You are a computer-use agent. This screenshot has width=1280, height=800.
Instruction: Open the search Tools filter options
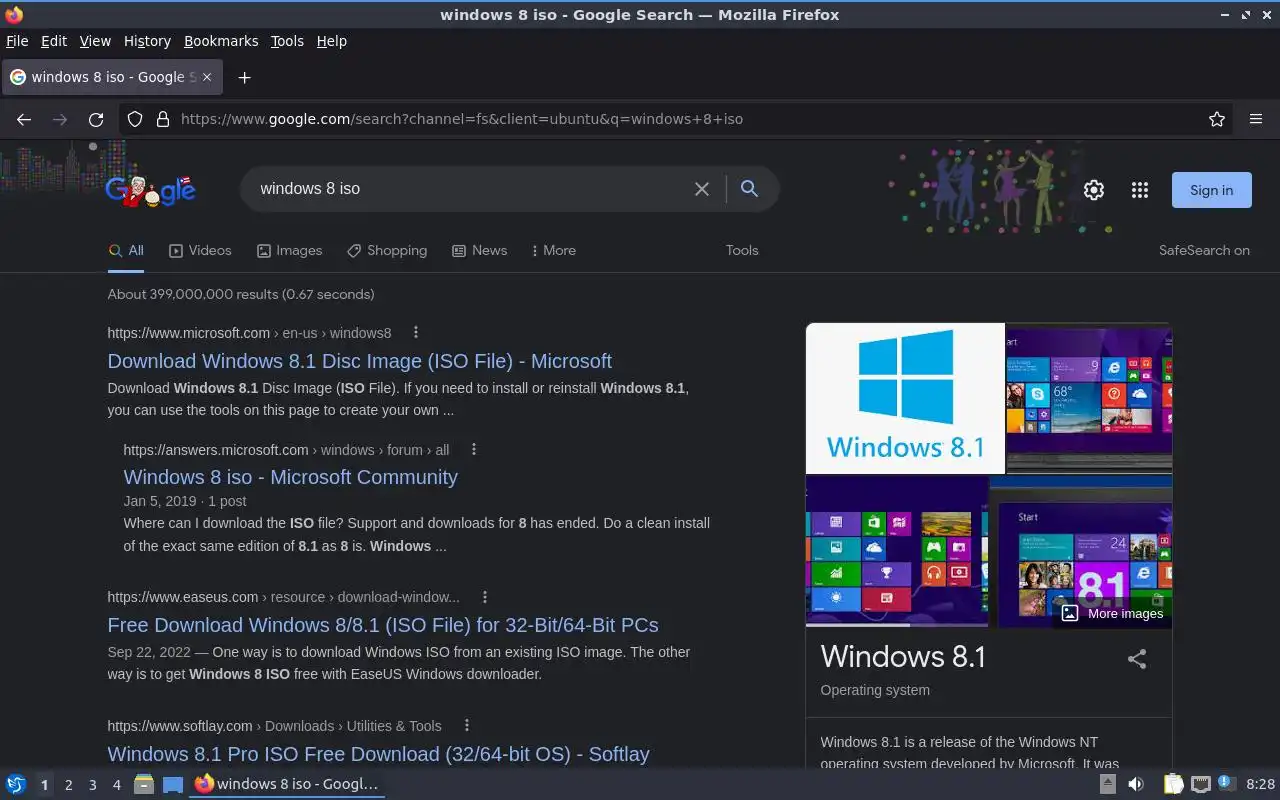(x=742, y=251)
